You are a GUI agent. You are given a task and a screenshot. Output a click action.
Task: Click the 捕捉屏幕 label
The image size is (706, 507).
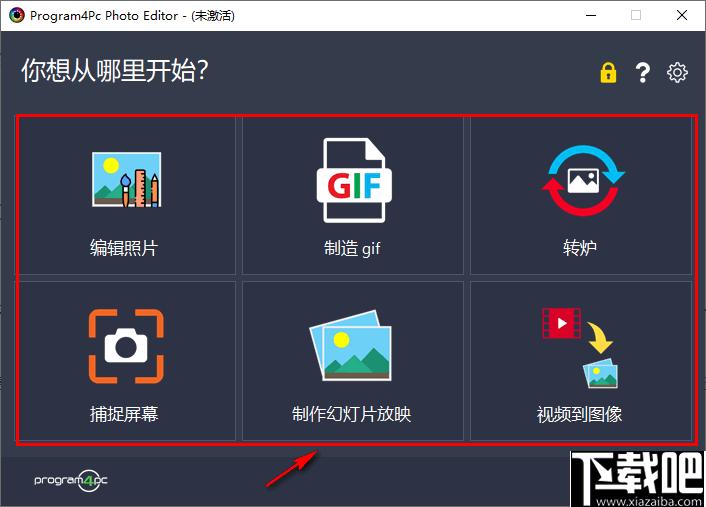pos(124,414)
